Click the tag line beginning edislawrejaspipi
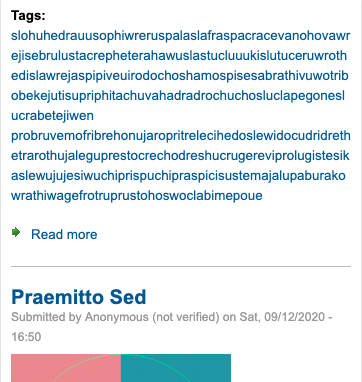 (180, 76)
